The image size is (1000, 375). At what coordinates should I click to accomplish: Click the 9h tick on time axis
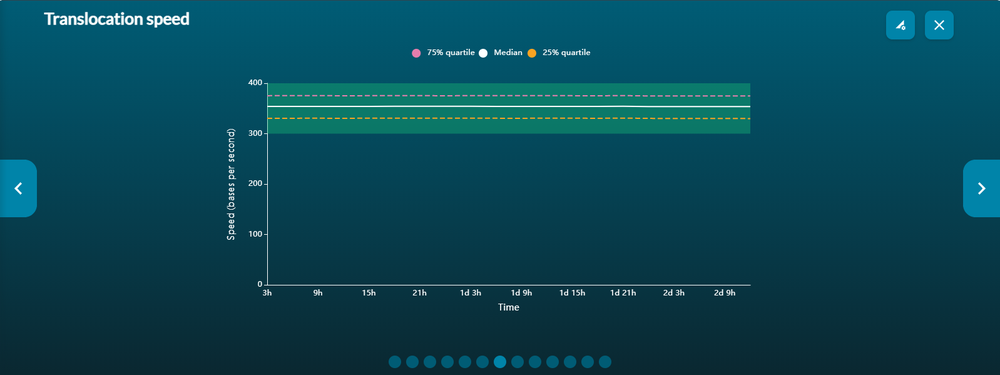tap(318, 293)
